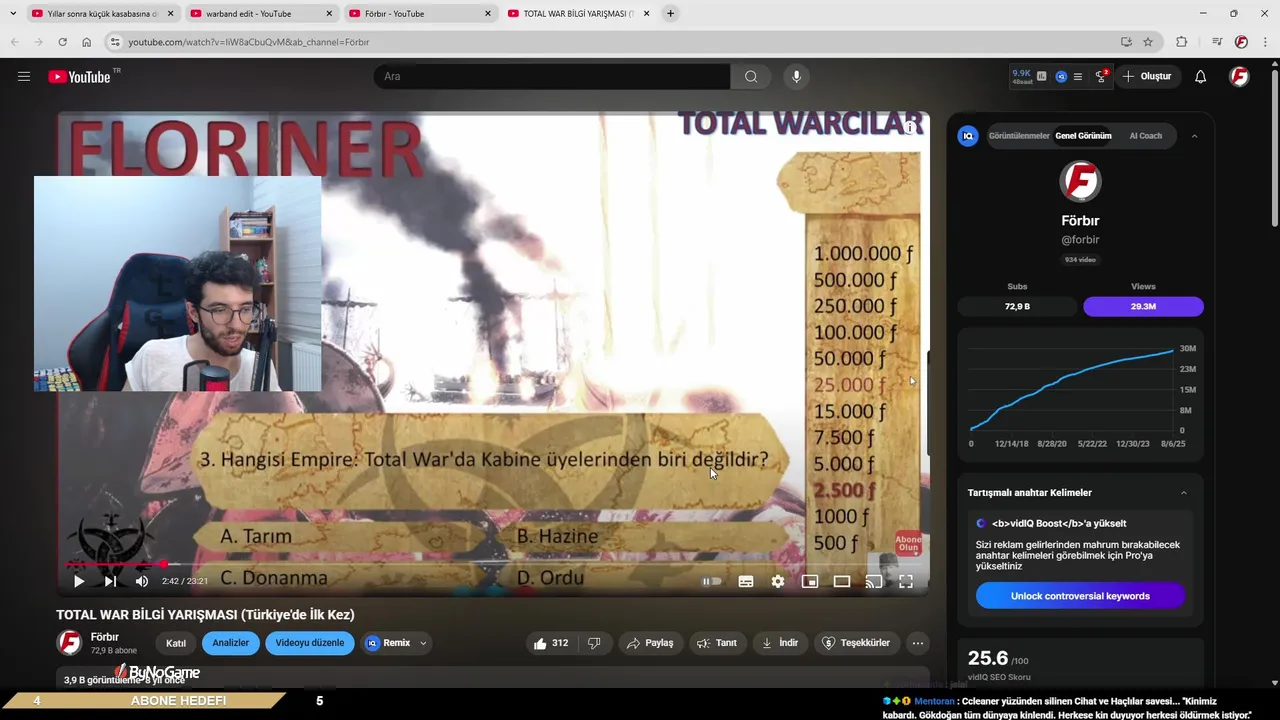Screen dimensions: 1280x720
Task: Open the Chrome three-dot menu
Action: tap(1265, 42)
